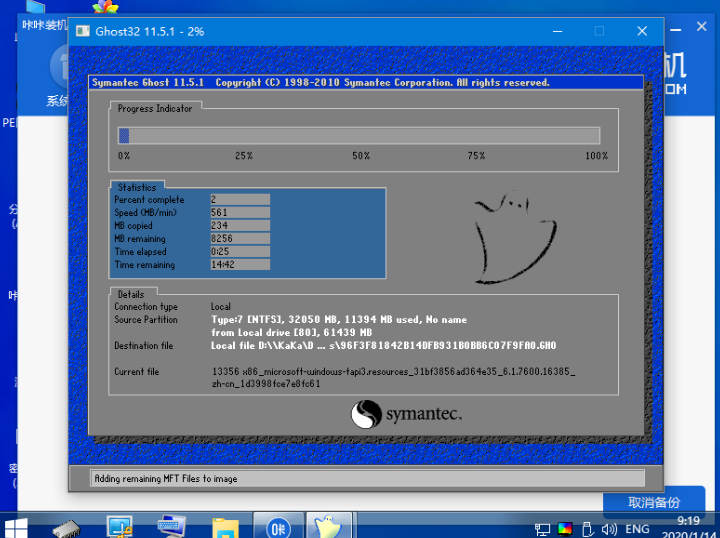Launch the monitor tool taskbar icon
This screenshot has height=538, width=720.
coord(119,527)
